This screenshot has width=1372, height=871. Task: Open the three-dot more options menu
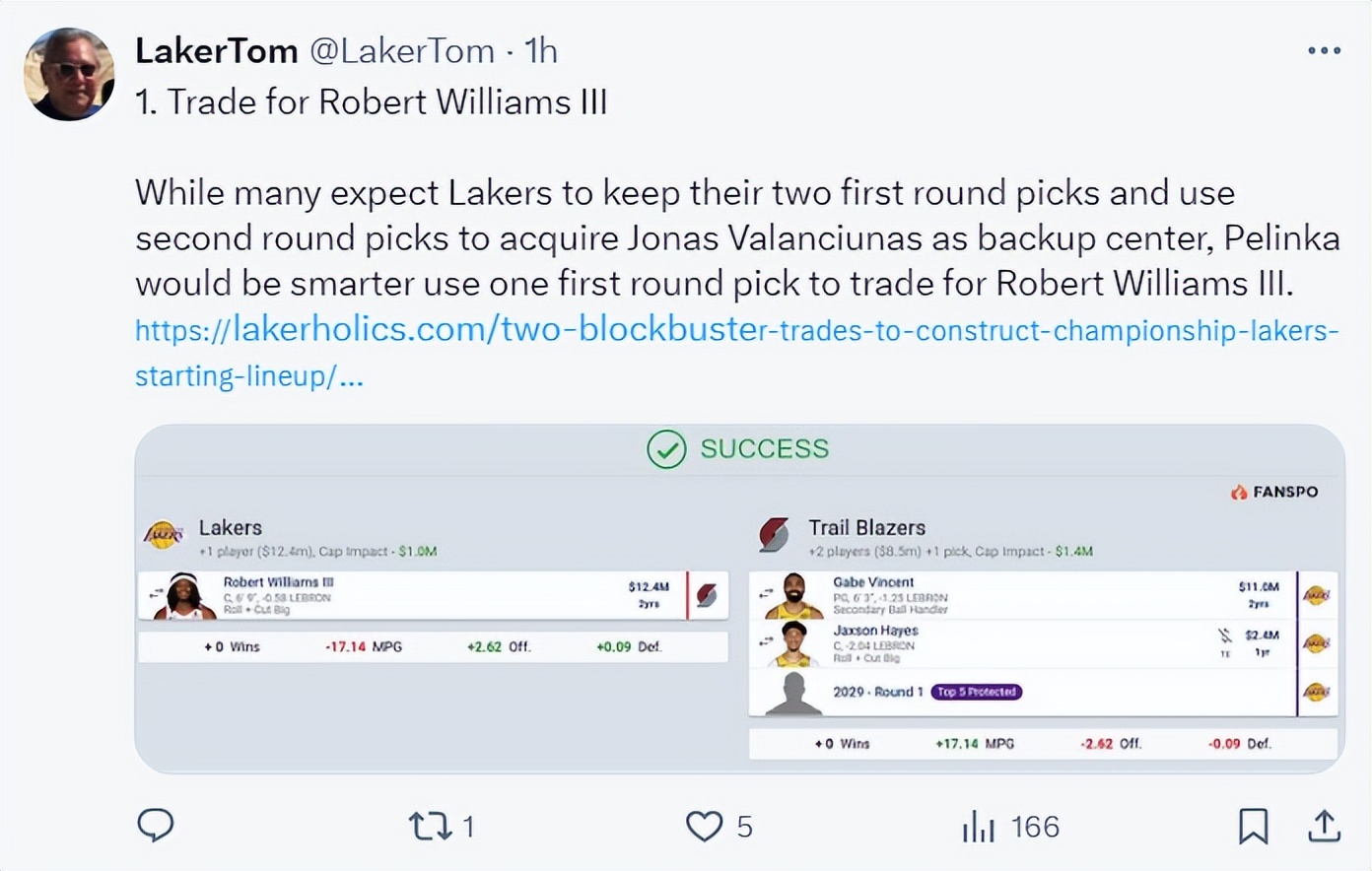[1324, 50]
